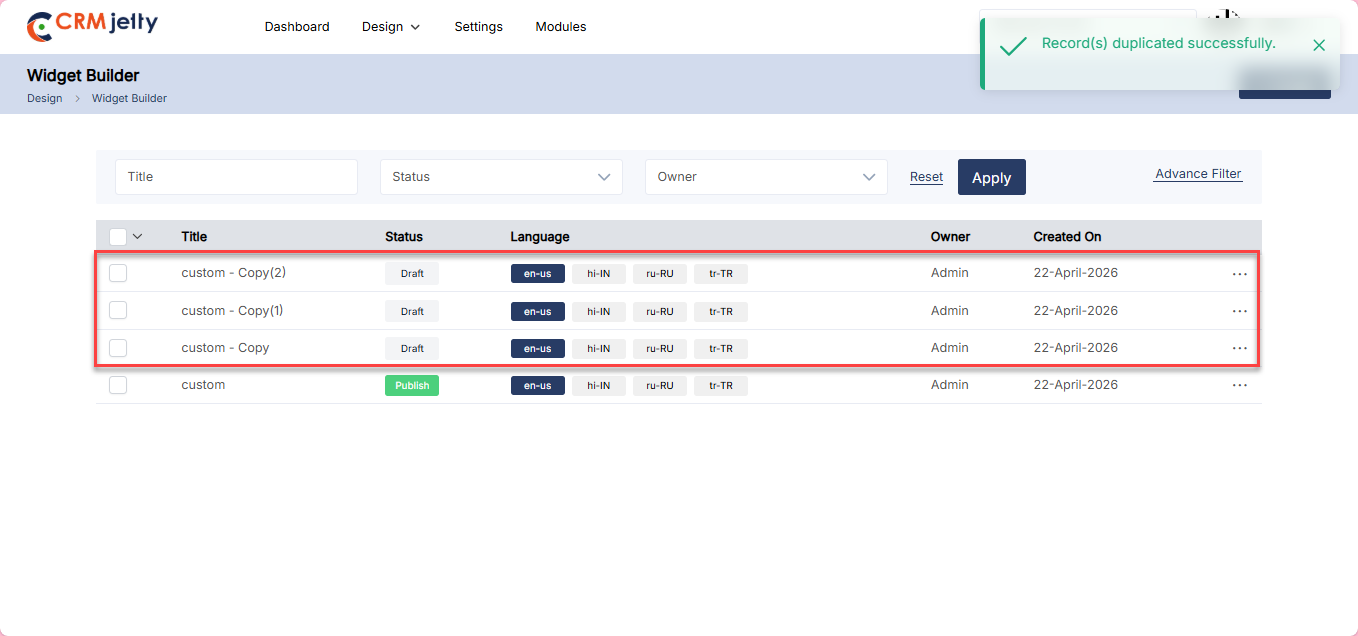Tick the checkbox for custom - Copy(2)
The width and height of the screenshot is (1358, 636).
coord(118,273)
